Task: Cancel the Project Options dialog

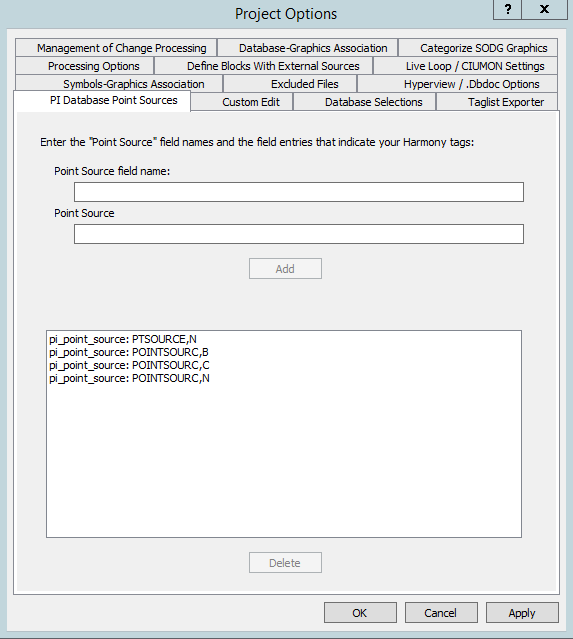Action: pyautogui.click(x=441, y=613)
